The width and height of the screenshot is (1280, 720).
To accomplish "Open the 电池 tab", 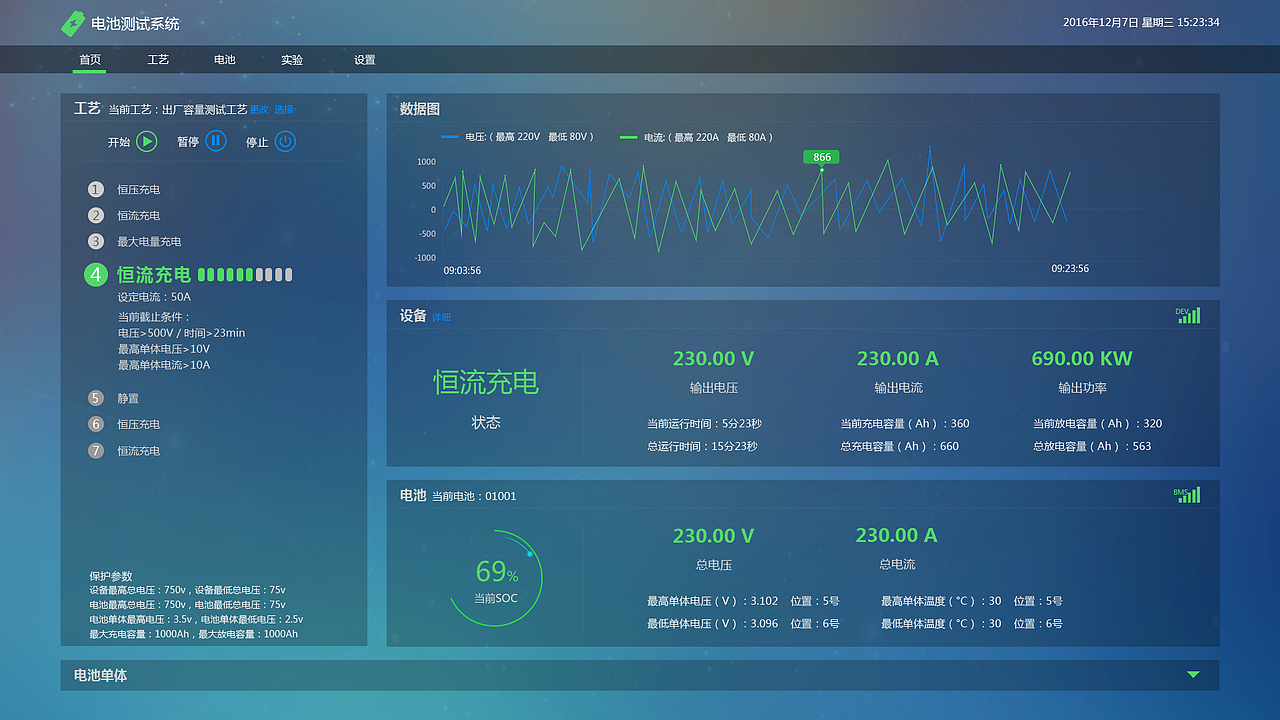I will (225, 60).
